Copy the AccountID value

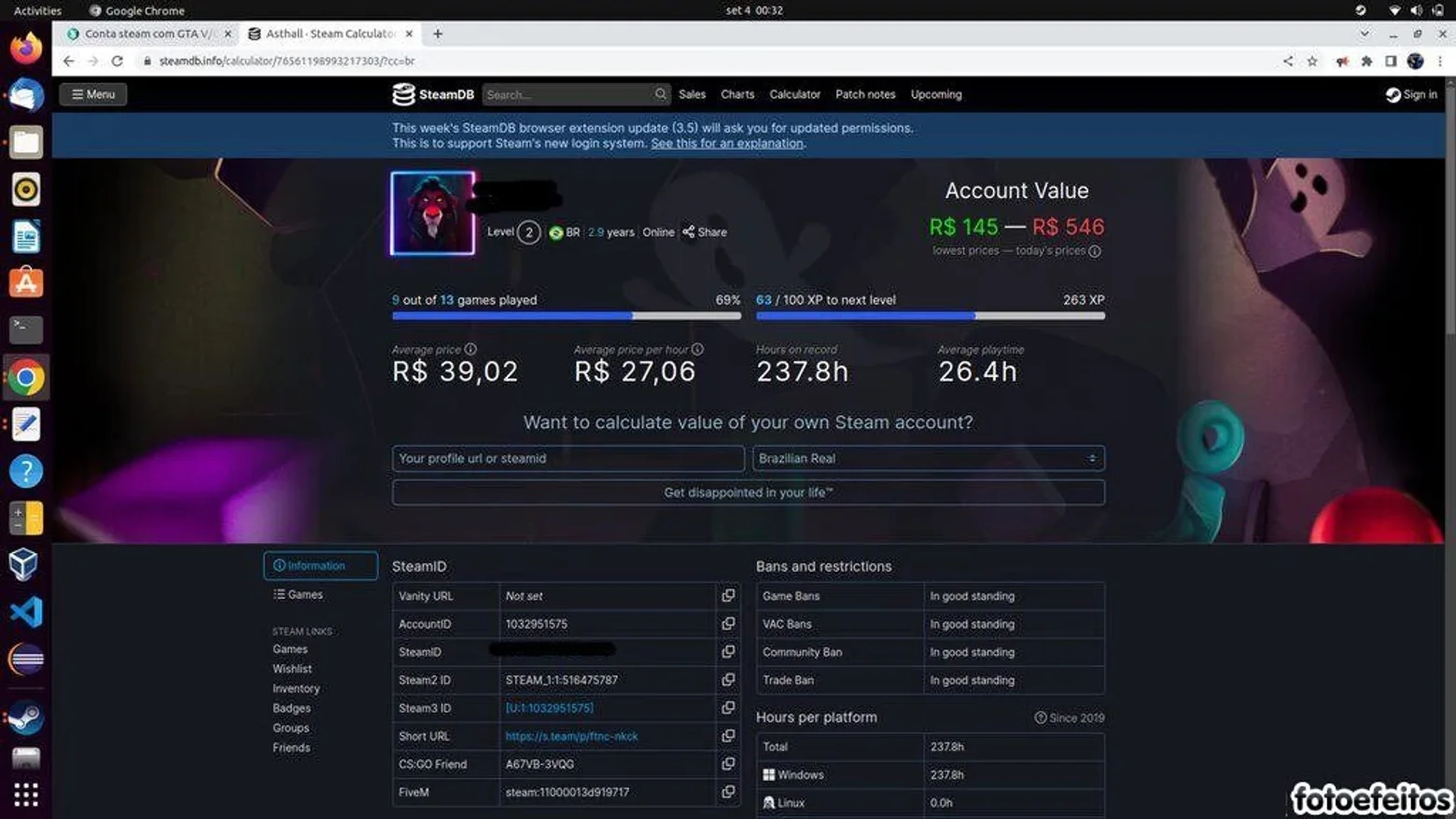point(728,623)
